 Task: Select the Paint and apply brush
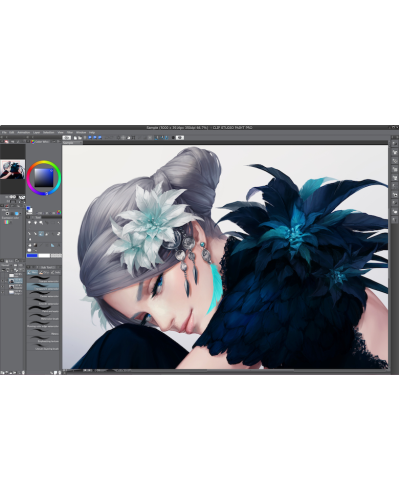click(43, 309)
